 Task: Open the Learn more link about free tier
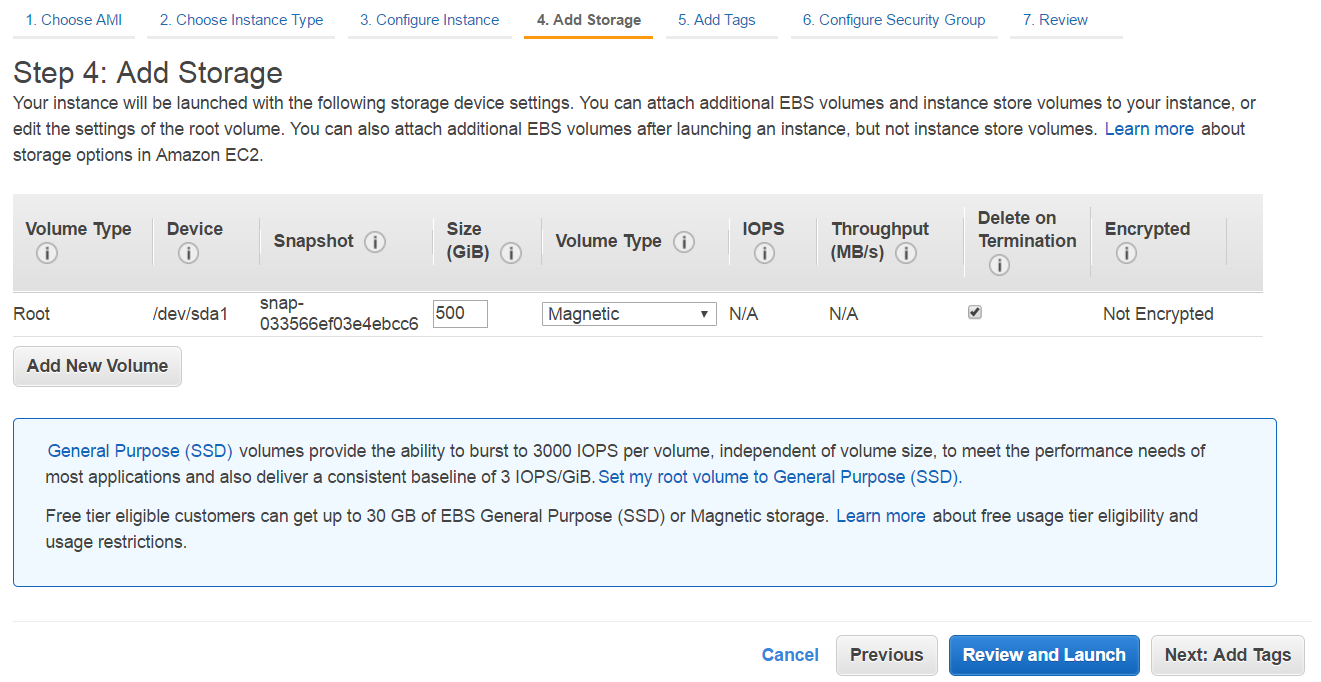coord(881,515)
